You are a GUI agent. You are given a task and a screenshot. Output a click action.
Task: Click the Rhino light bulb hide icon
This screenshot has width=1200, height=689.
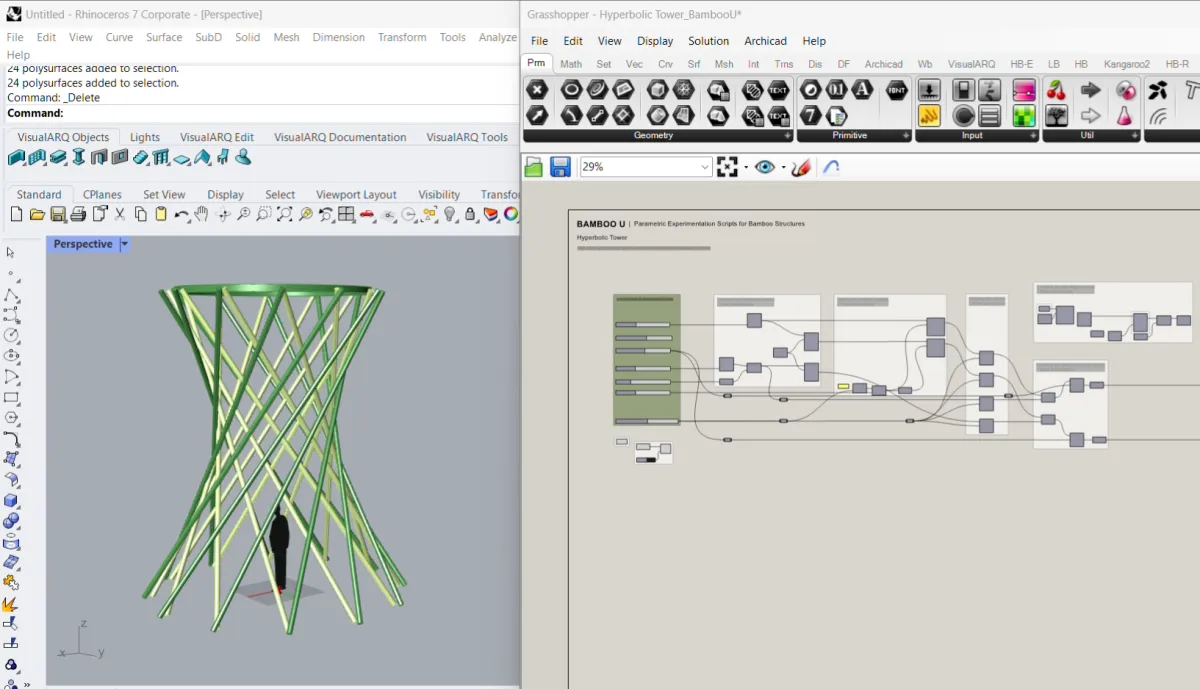tap(450, 214)
